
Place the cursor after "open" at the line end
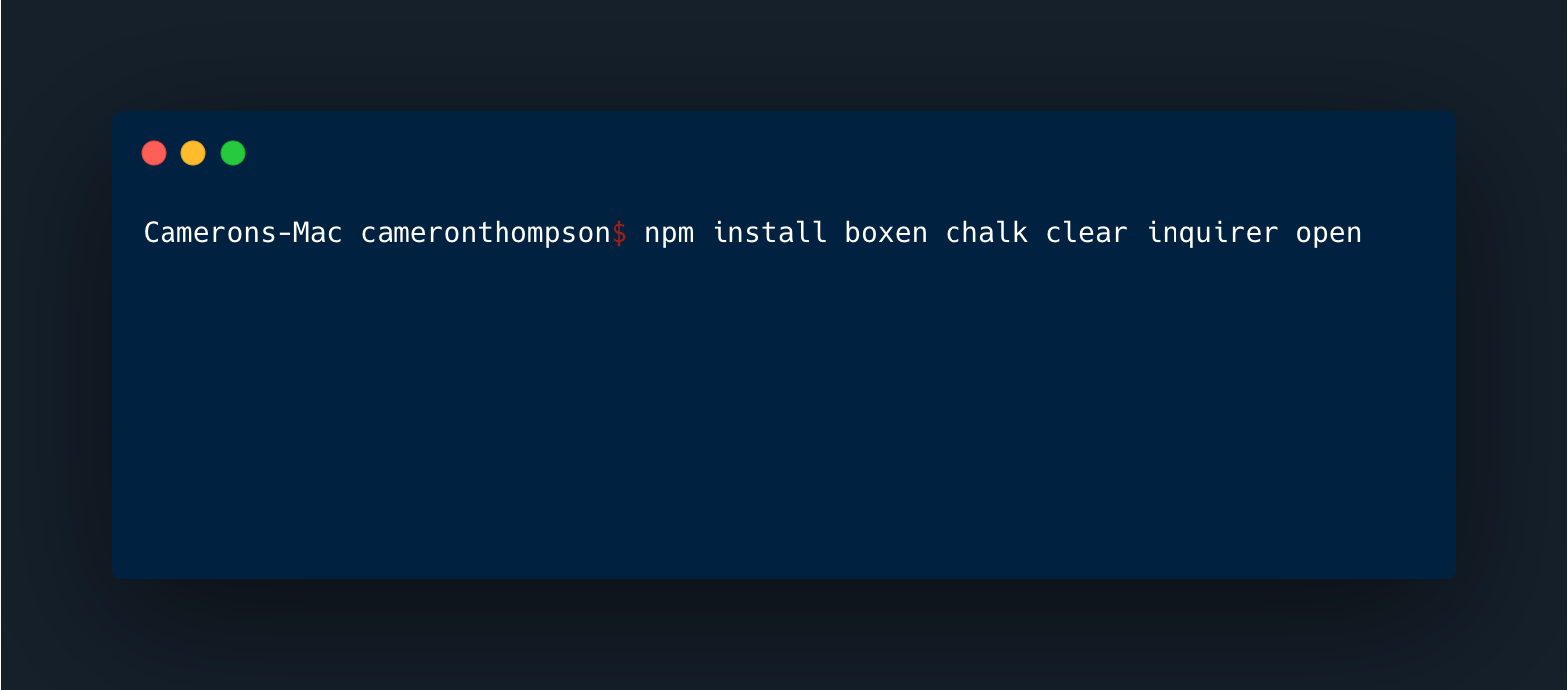click(x=1365, y=233)
